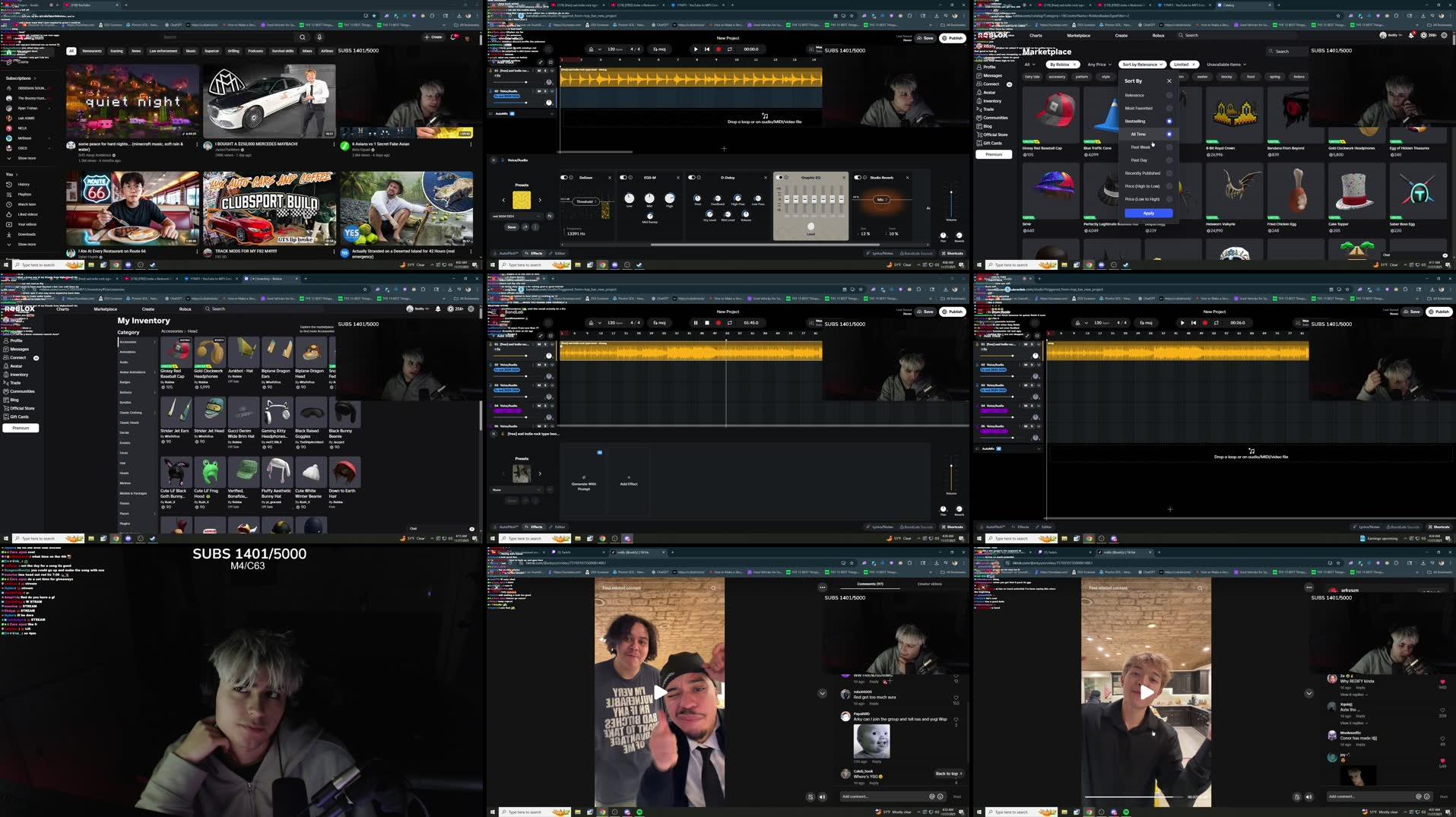Solo the first Voice/Audio track
1456x817 pixels.
tap(545, 90)
